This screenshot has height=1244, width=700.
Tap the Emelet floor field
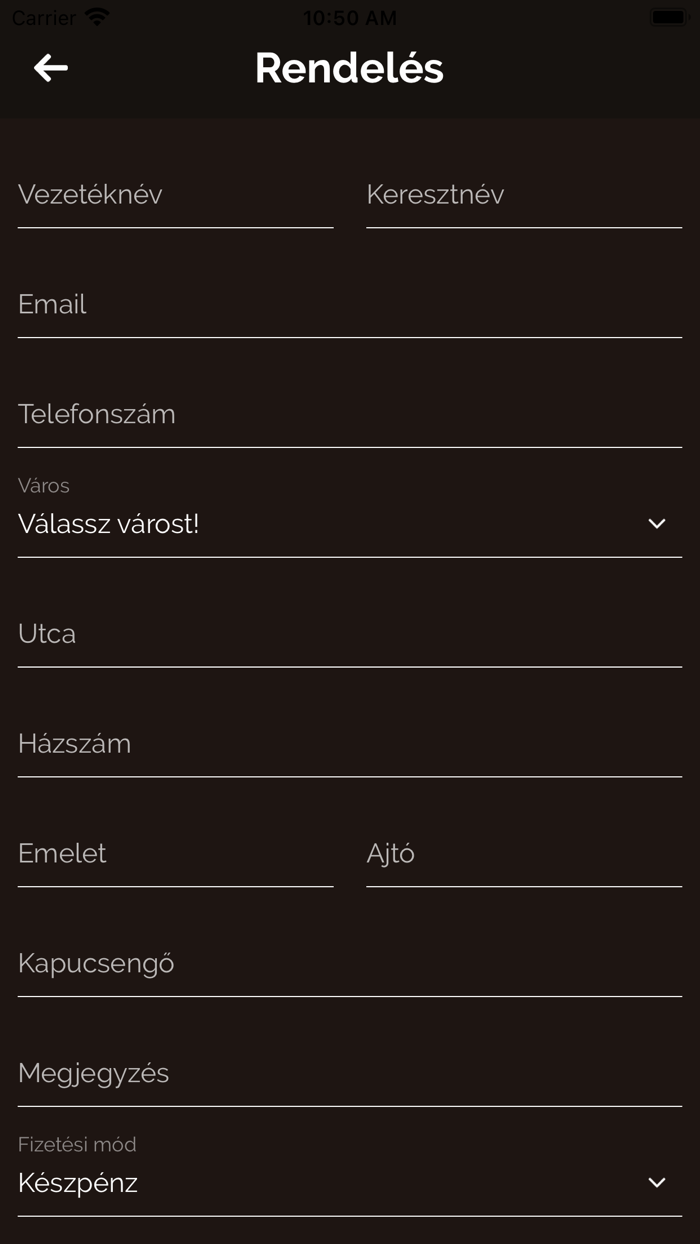tap(175, 854)
